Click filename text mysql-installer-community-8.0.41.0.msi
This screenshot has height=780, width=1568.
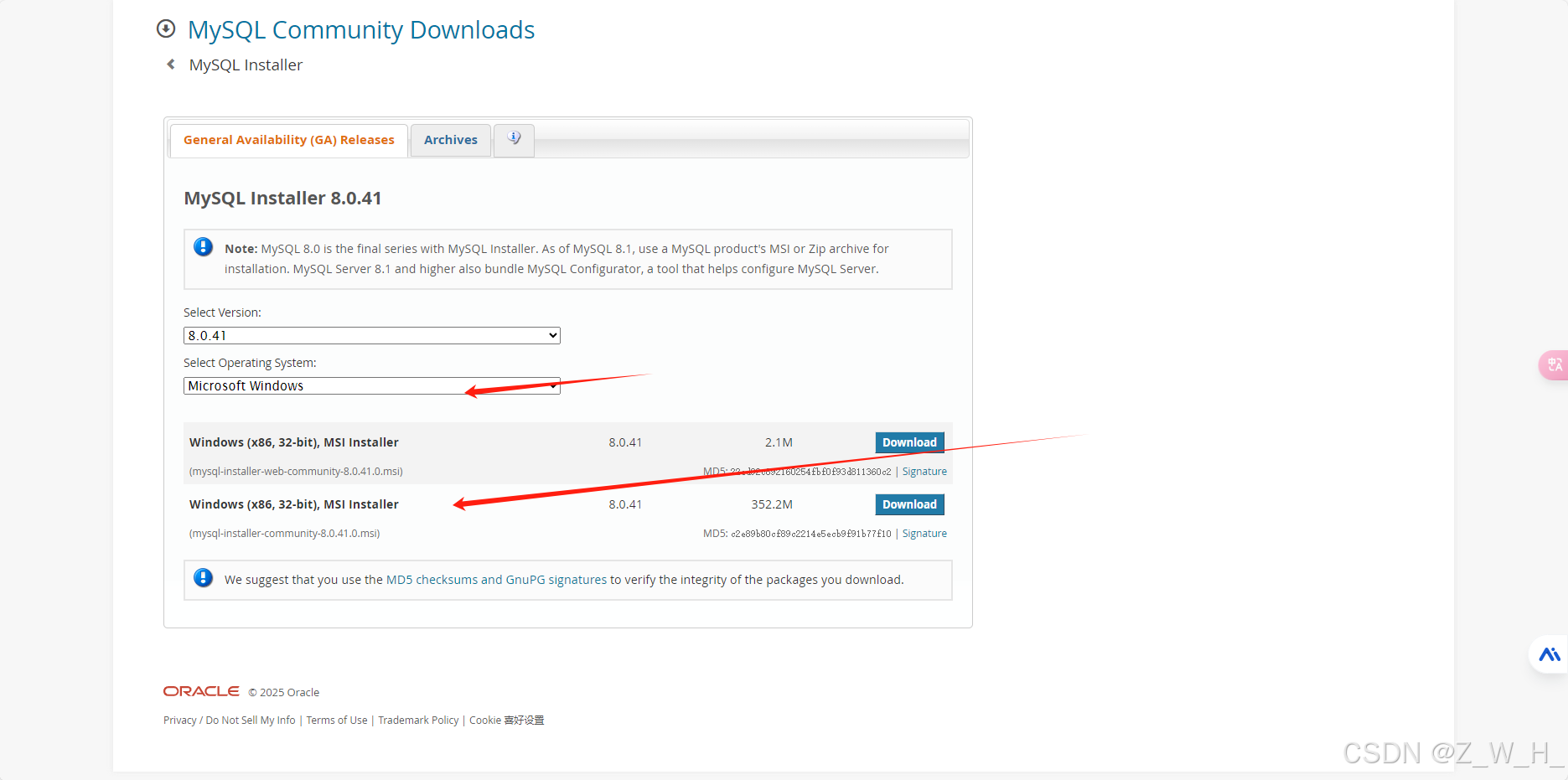[x=284, y=534]
